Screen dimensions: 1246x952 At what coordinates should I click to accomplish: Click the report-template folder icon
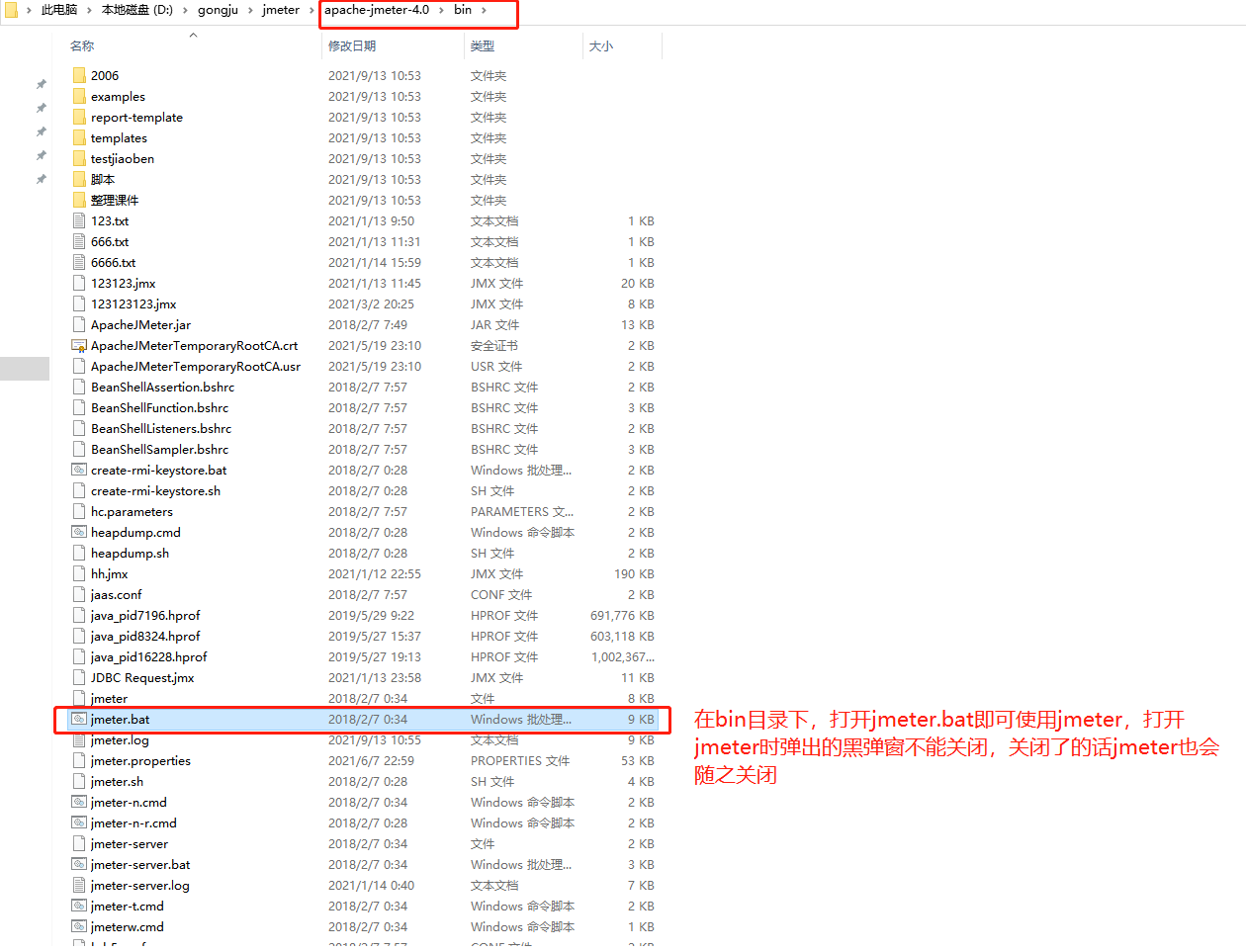79,117
